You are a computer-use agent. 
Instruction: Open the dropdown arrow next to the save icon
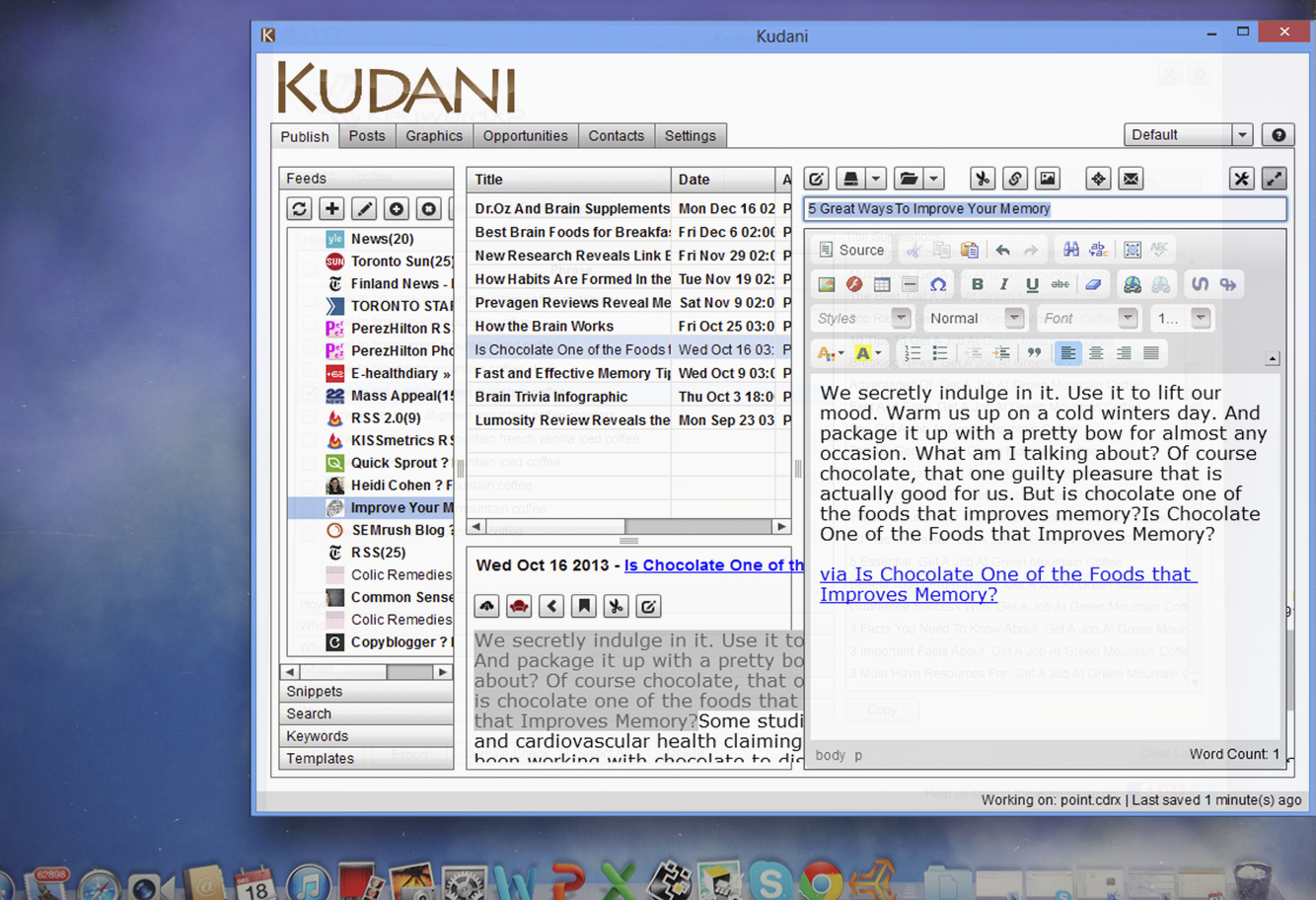pyautogui.click(x=876, y=179)
